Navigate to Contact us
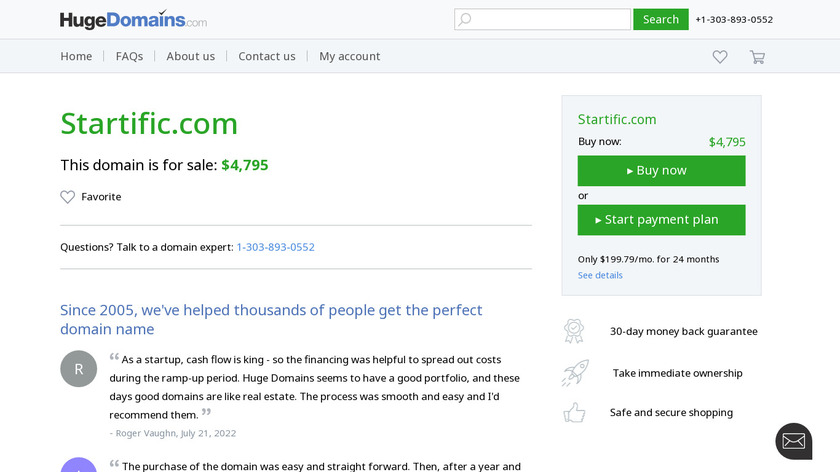Image resolution: width=840 pixels, height=472 pixels. click(x=267, y=57)
